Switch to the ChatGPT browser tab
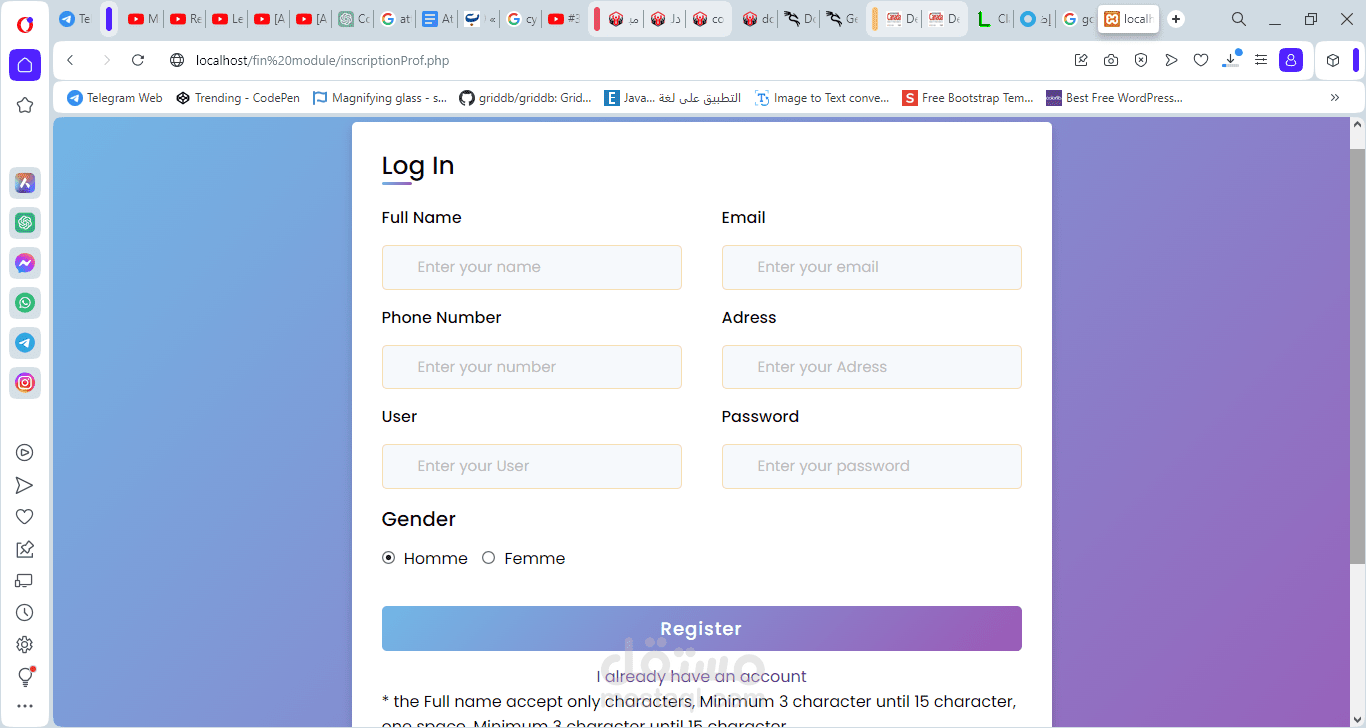This screenshot has height=728, width=1366. coord(355,19)
